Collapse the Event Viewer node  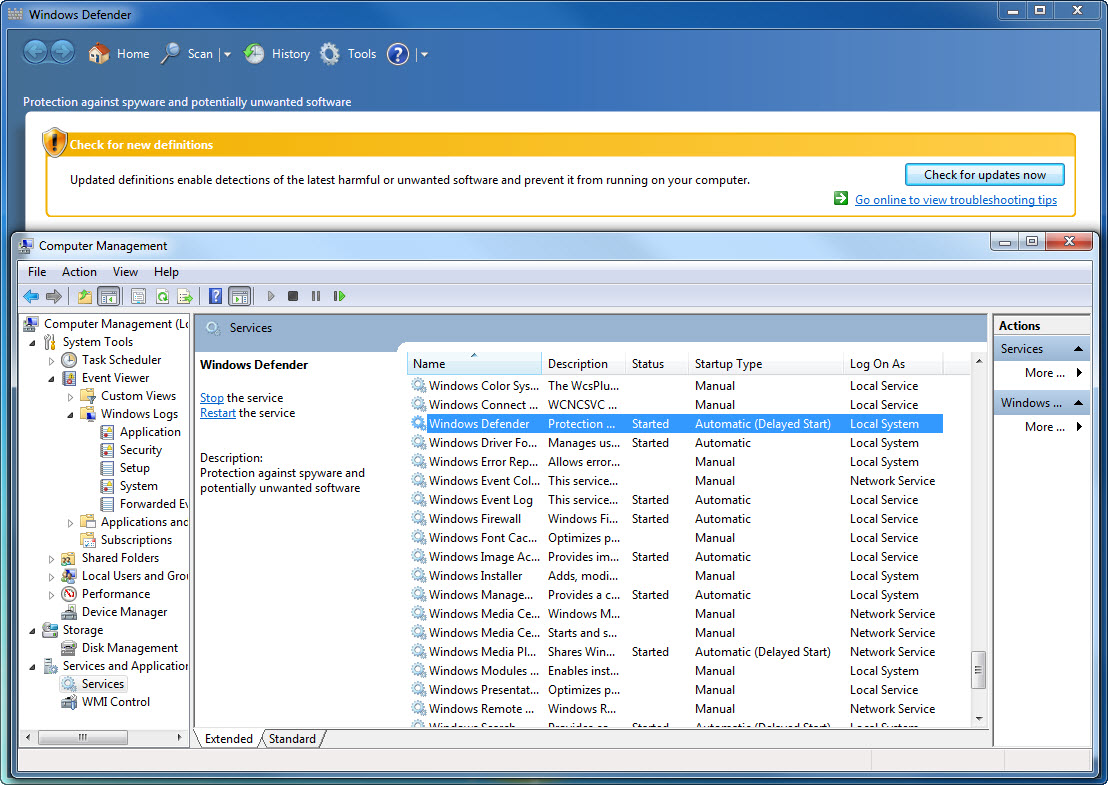[x=51, y=379]
